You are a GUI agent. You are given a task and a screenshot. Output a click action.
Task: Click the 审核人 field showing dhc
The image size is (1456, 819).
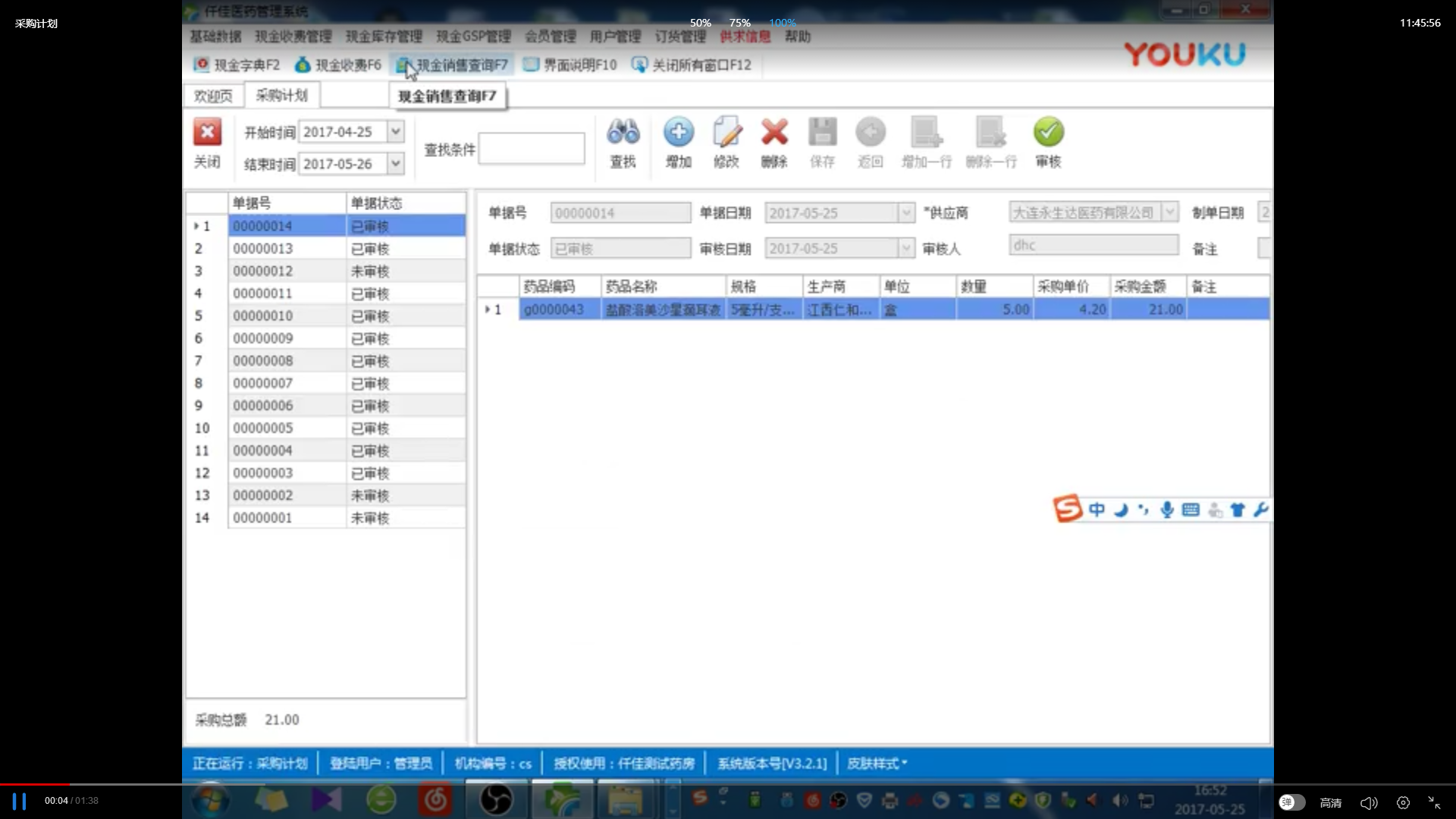point(1094,245)
